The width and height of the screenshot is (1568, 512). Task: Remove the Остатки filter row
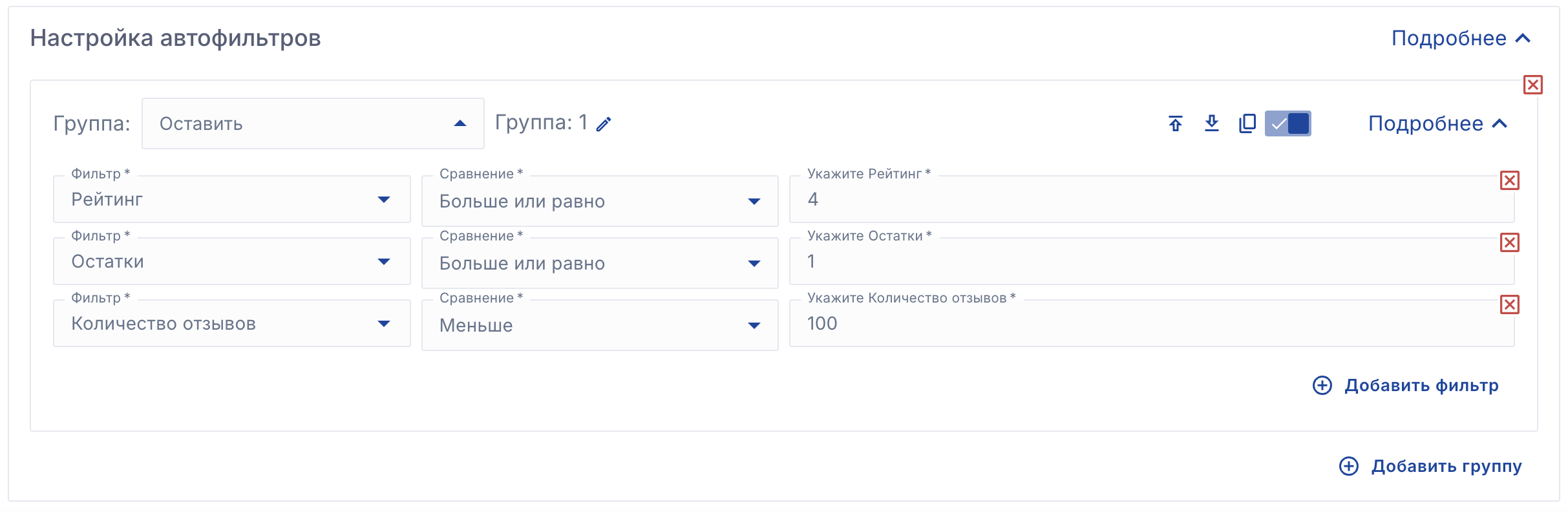click(1510, 242)
